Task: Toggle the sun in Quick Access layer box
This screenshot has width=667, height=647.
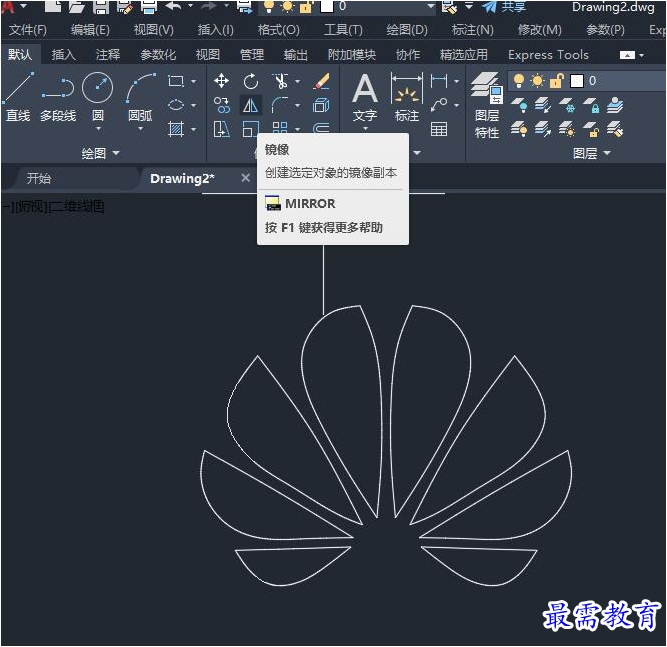Action: (288, 6)
